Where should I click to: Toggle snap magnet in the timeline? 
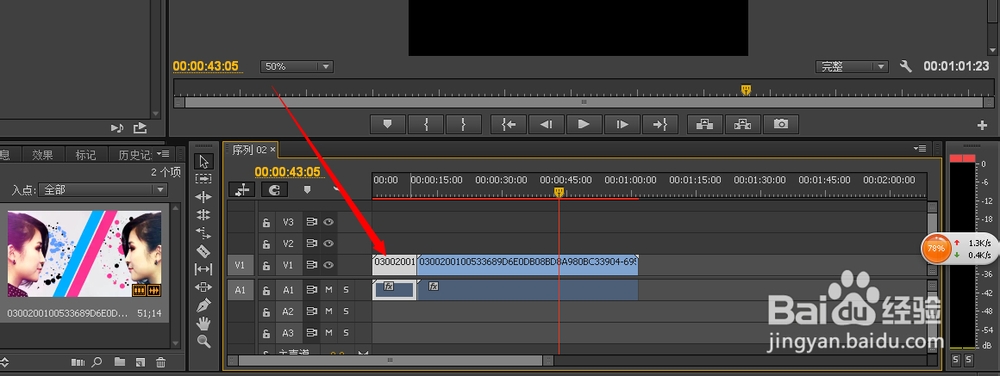[x=274, y=189]
